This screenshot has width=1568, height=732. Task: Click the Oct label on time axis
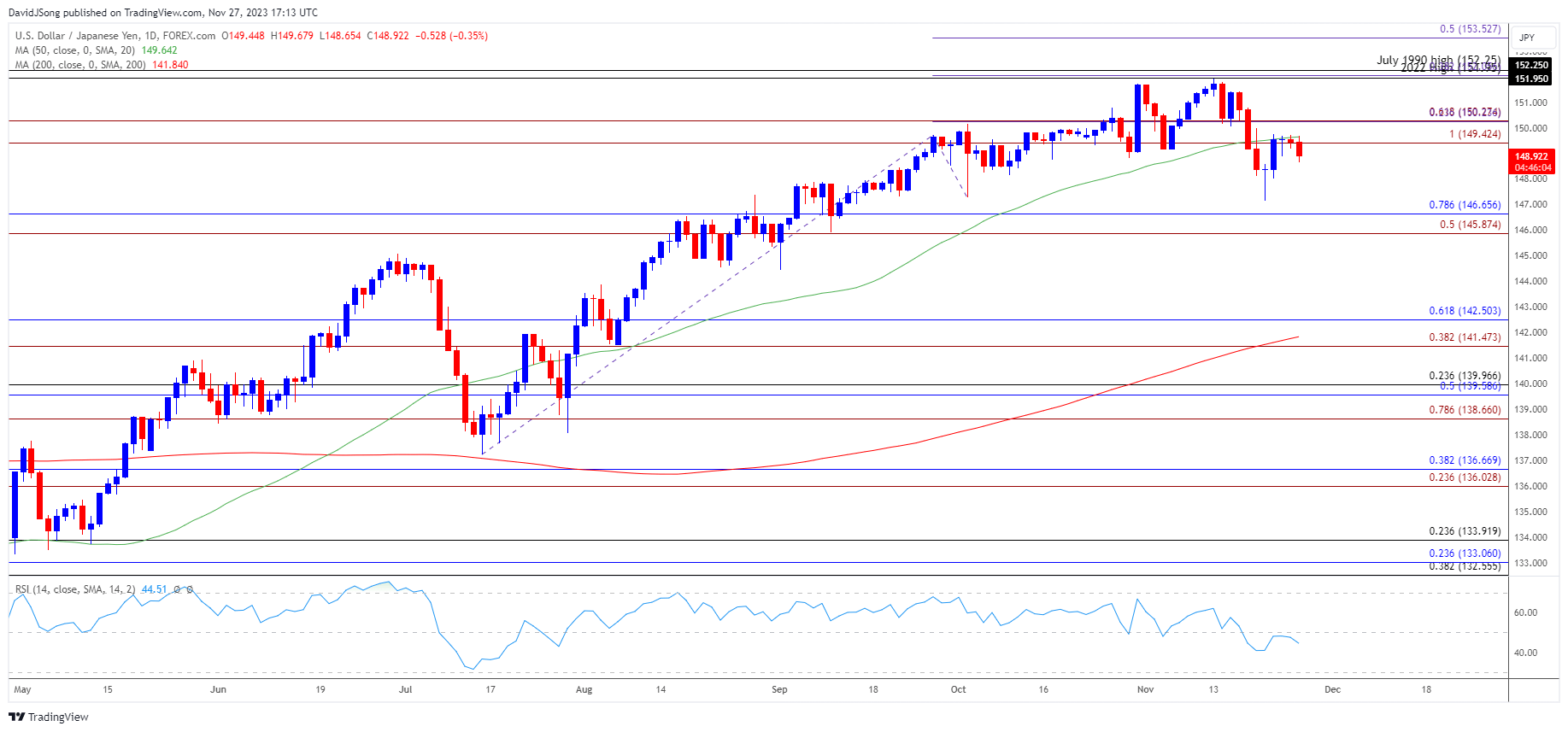coord(958,689)
